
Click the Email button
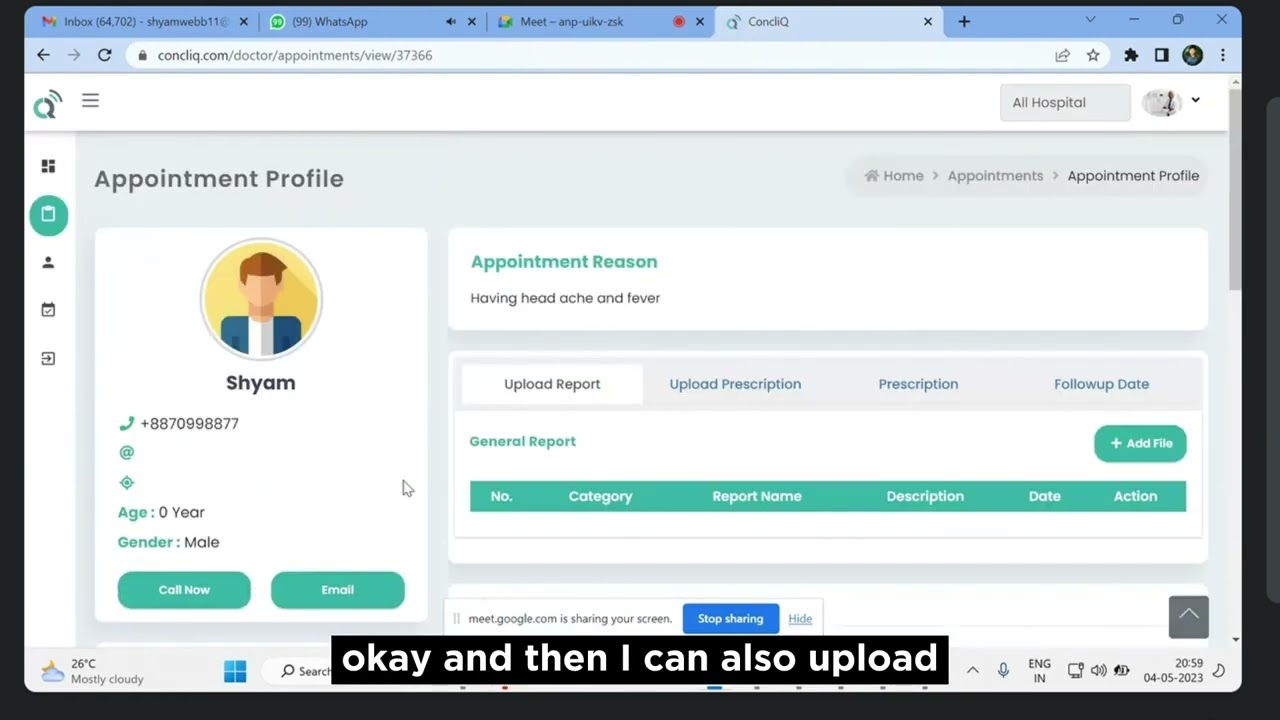tap(338, 590)
